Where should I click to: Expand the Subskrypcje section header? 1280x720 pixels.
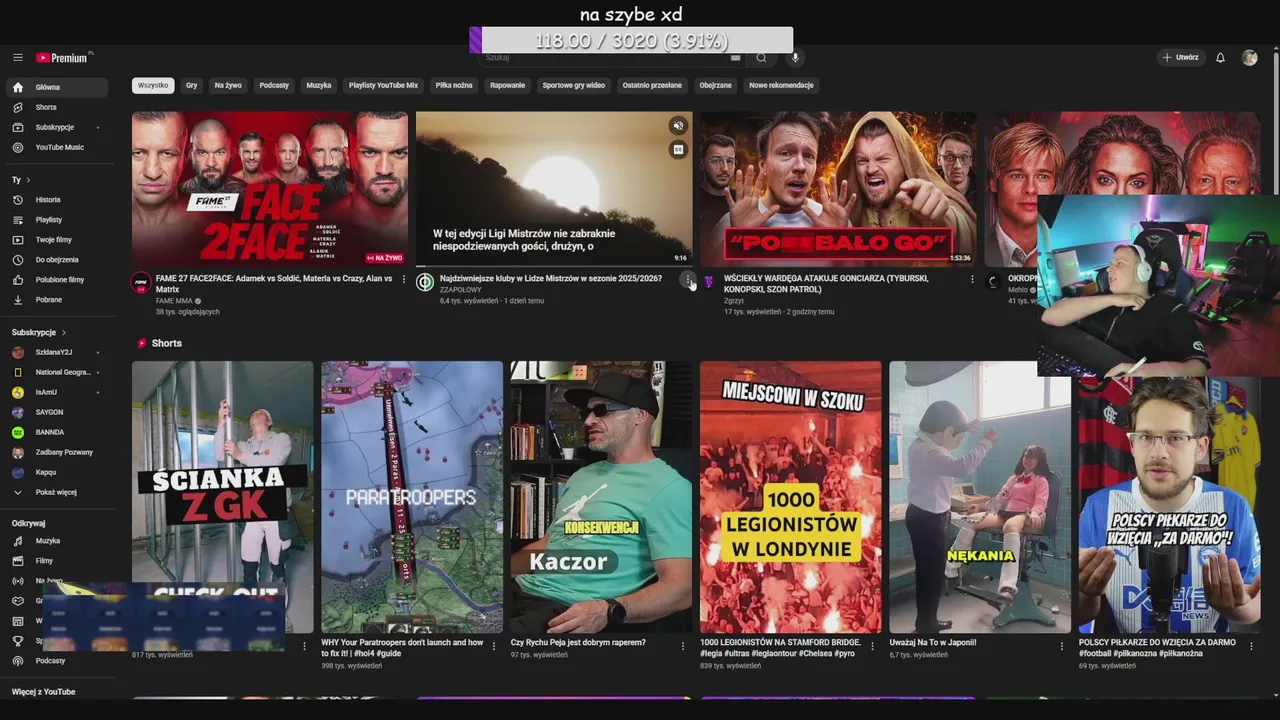(x=39, y=332)
